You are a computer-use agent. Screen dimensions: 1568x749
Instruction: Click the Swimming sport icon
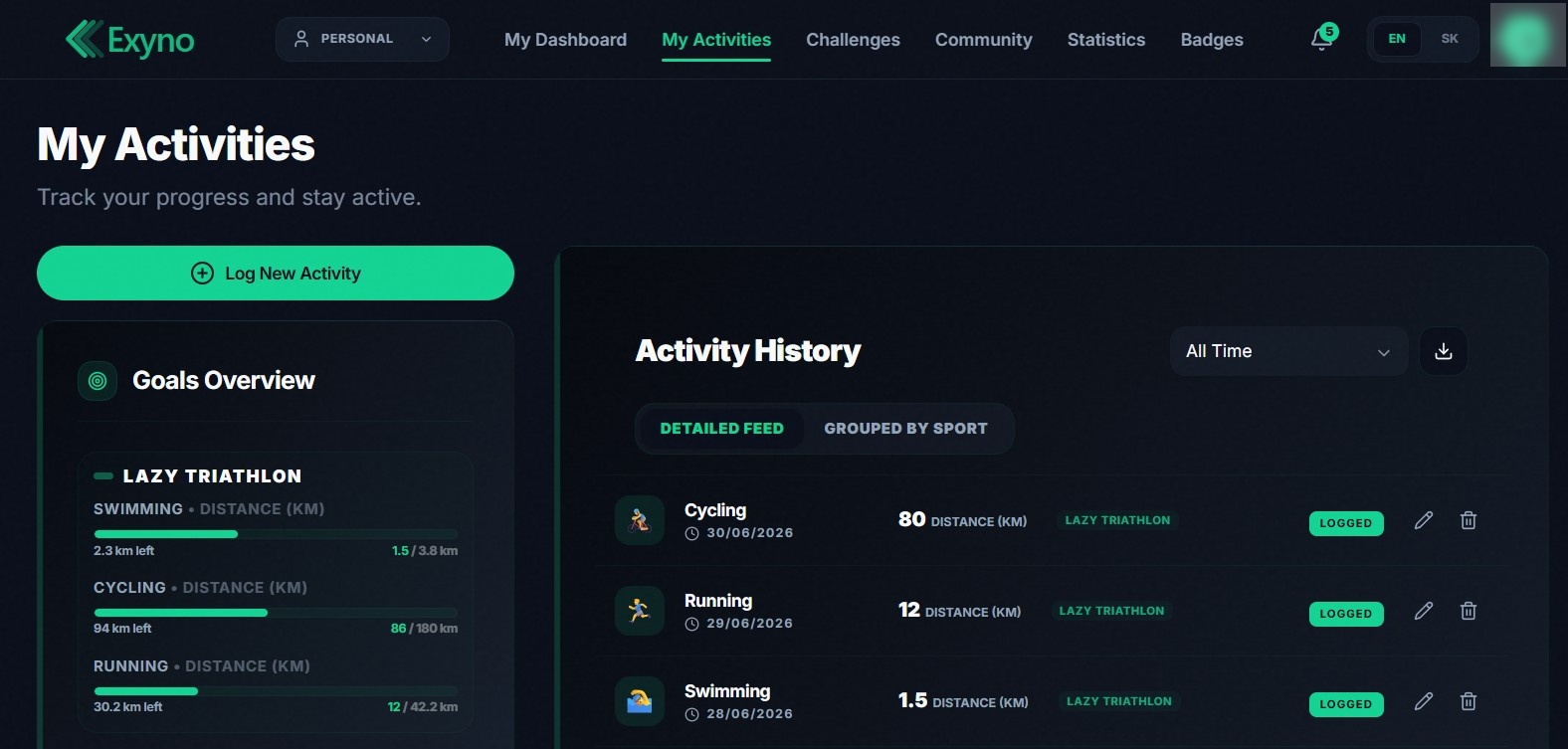[640, 701]
